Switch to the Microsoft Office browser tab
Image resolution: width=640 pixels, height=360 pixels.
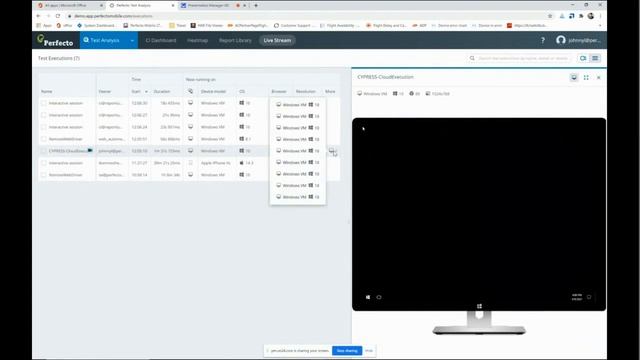point(70,5)
